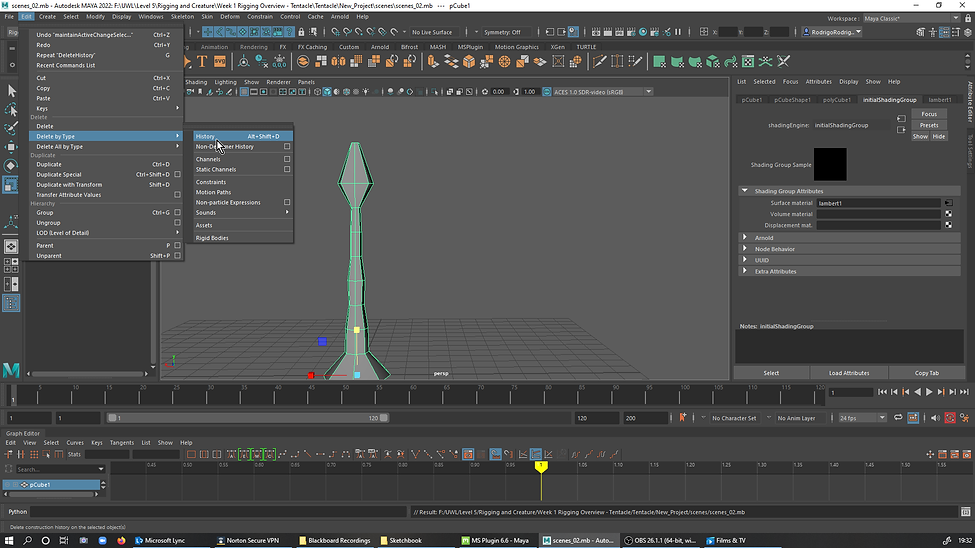The height and width of the screenshot is (548, 975).
Task: Open the Skeleton menu
Action: [x=182, y=17]
